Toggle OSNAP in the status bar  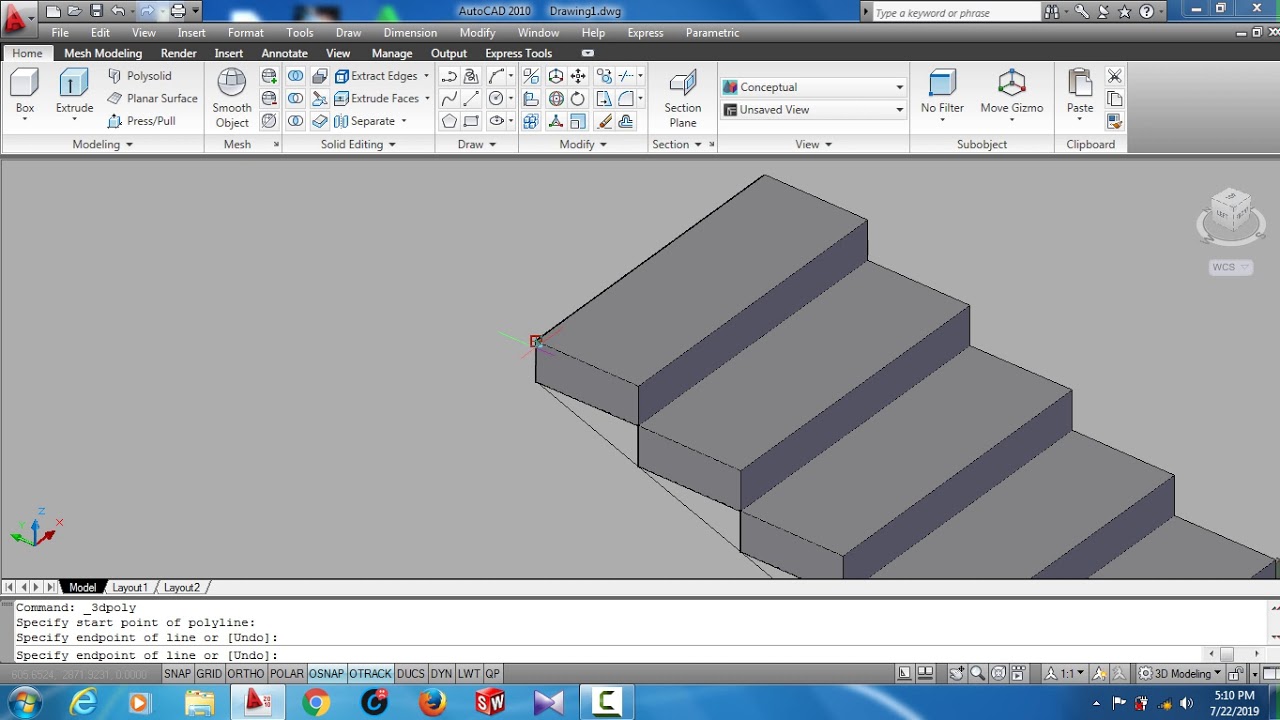click(326, 674)
